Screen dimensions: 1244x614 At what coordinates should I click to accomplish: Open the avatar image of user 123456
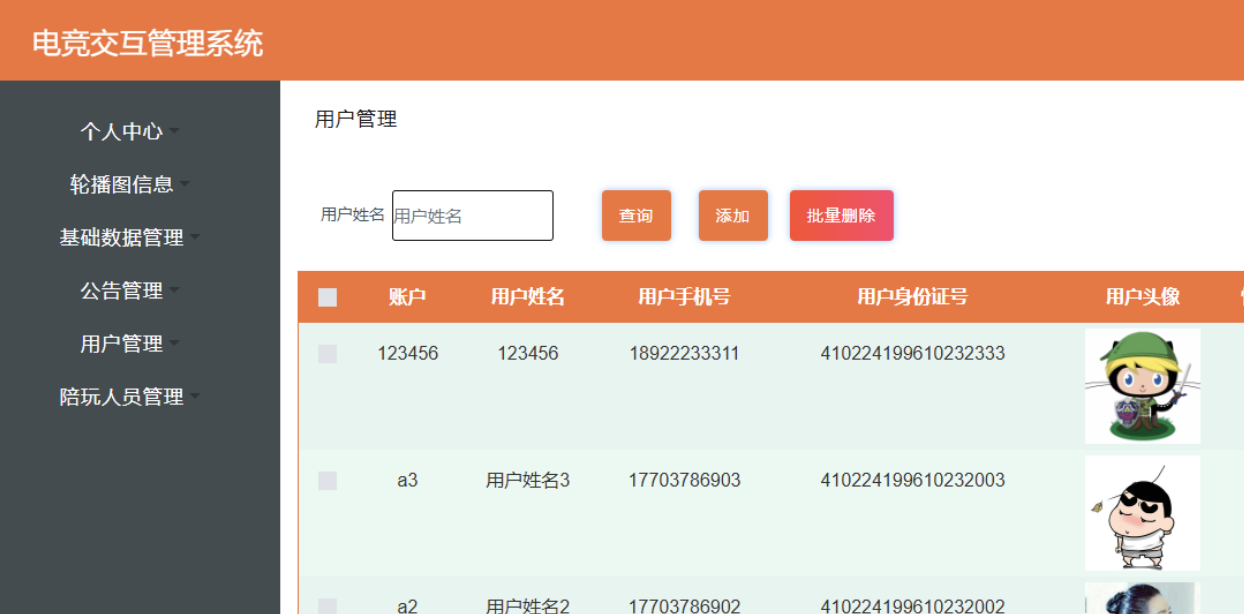coord(1142,386)
